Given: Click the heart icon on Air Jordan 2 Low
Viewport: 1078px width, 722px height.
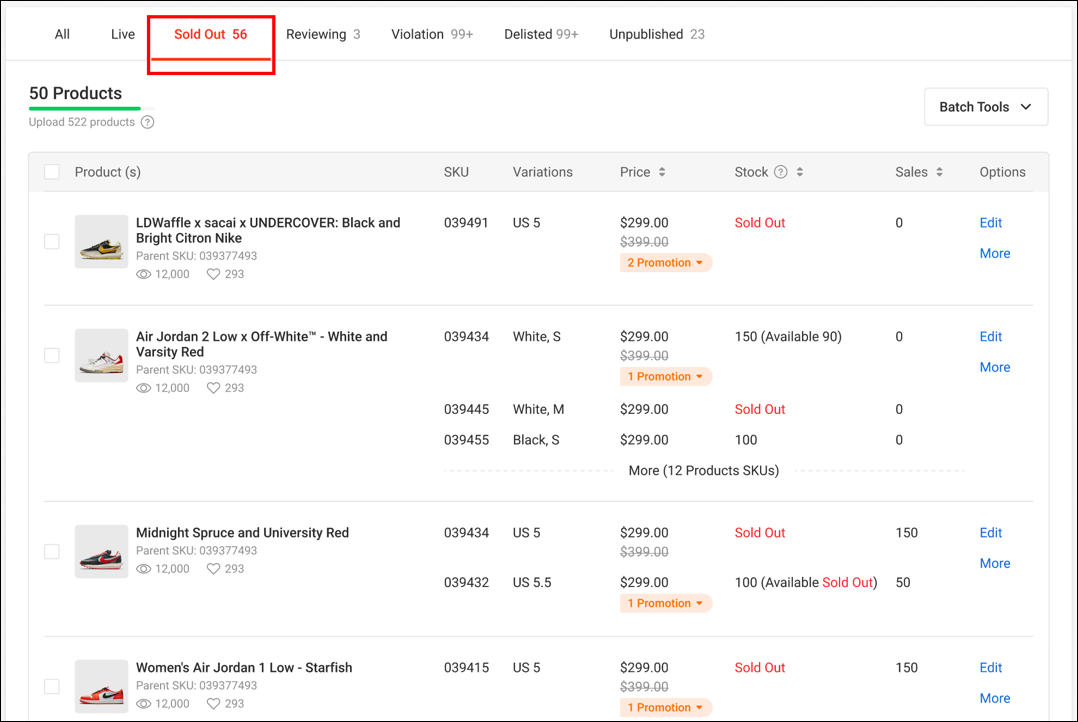Looking at the screenshot, I should click(x=215, y=387).
